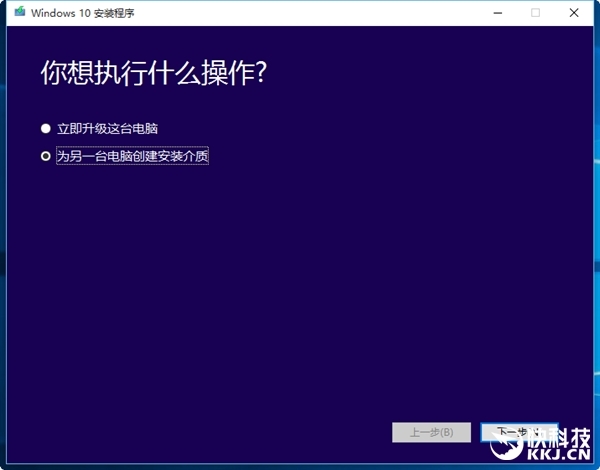Click the greyed-out maximize button
Screen dimensions: 600x470
(535, 13)
